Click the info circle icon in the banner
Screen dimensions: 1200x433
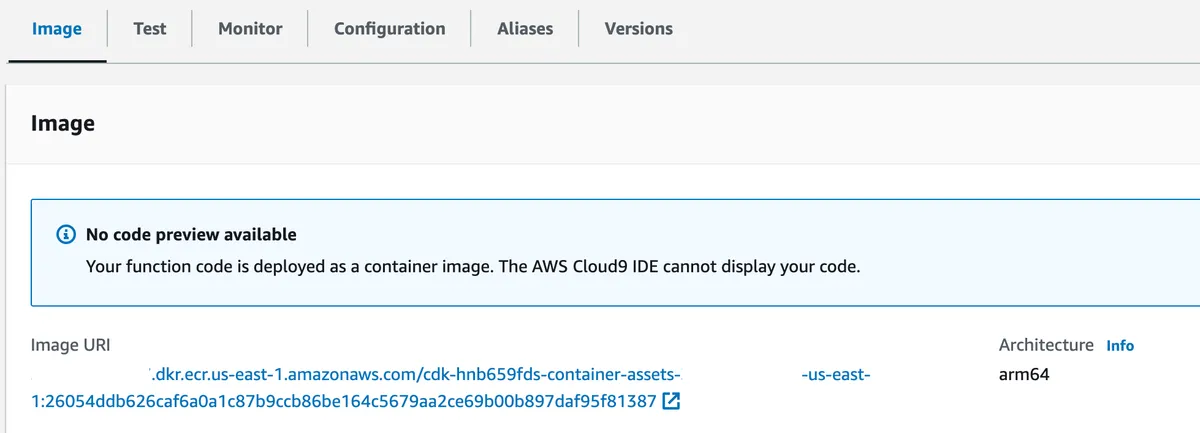pos(66,235)
